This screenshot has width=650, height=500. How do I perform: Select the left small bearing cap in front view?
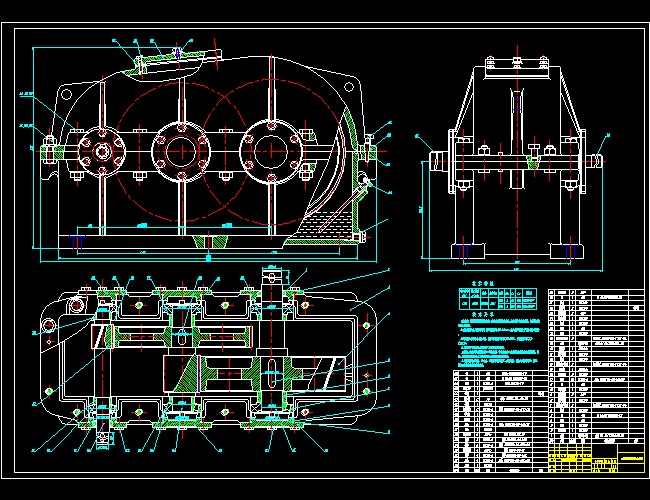coord(102,152)
